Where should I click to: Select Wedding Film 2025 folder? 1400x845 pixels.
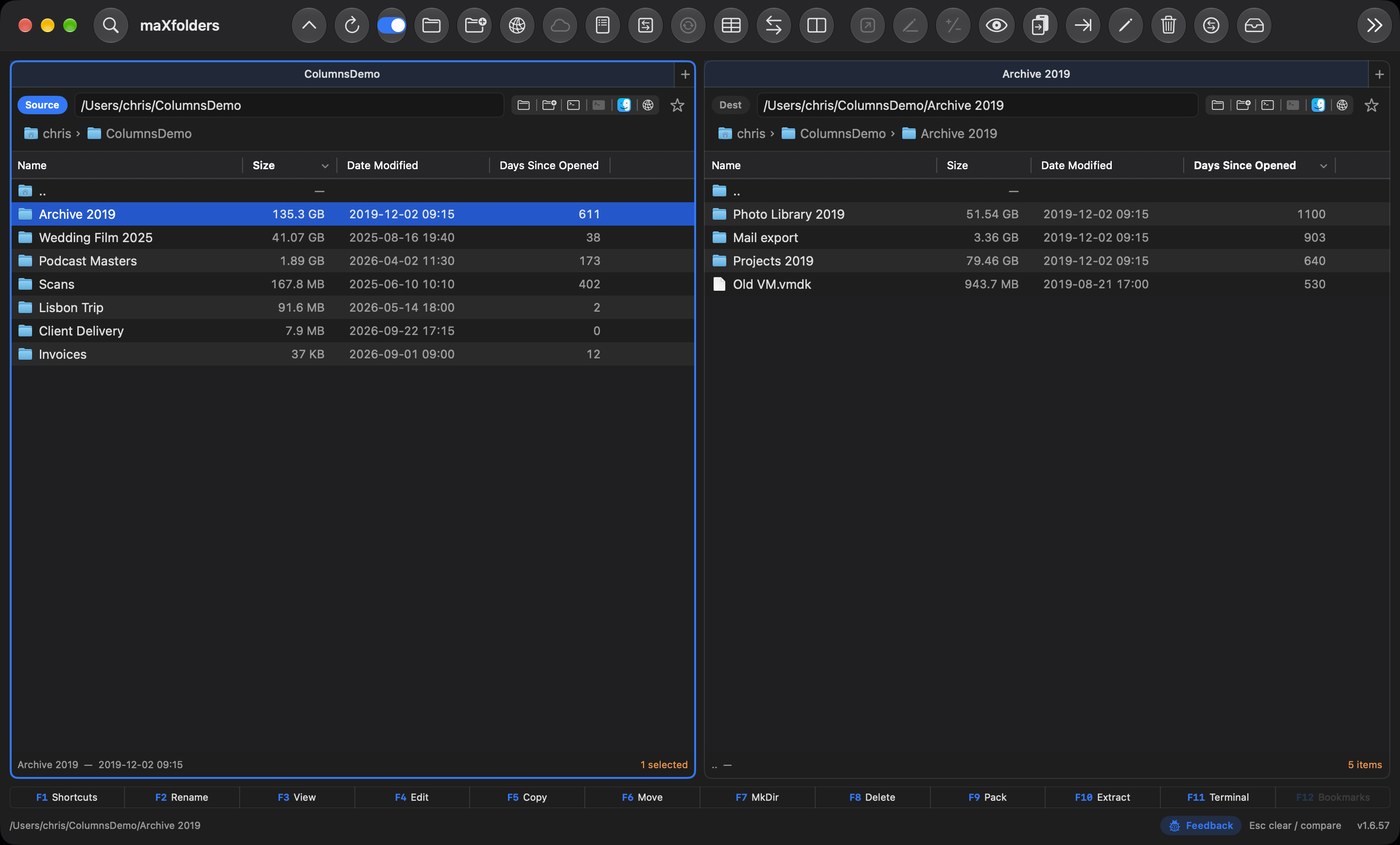[x=352, y=237]
